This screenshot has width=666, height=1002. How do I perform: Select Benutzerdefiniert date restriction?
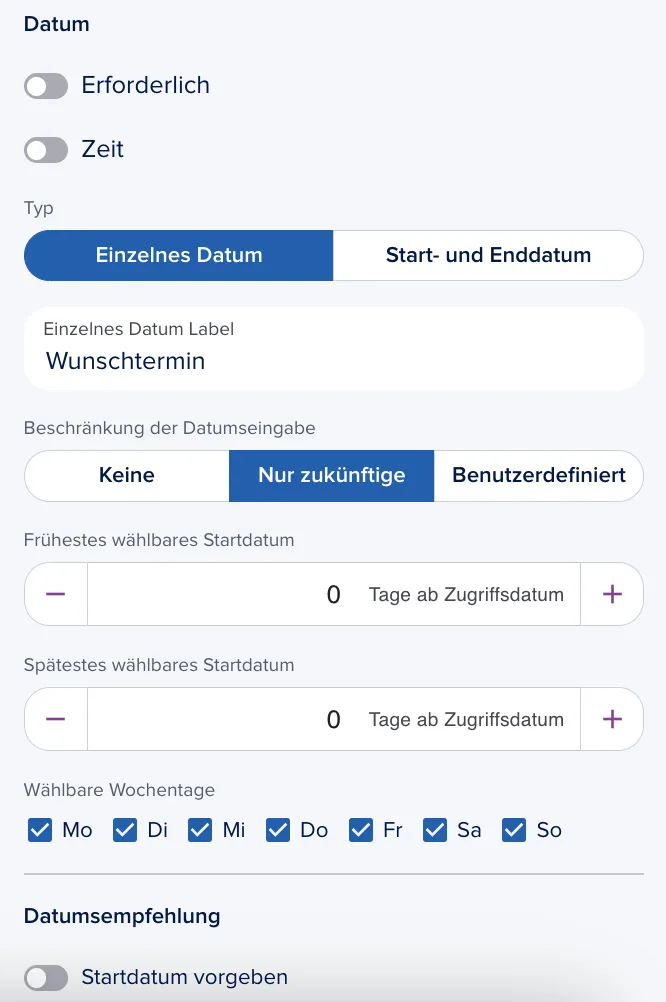pyautogui.click(x=539, y=475)
